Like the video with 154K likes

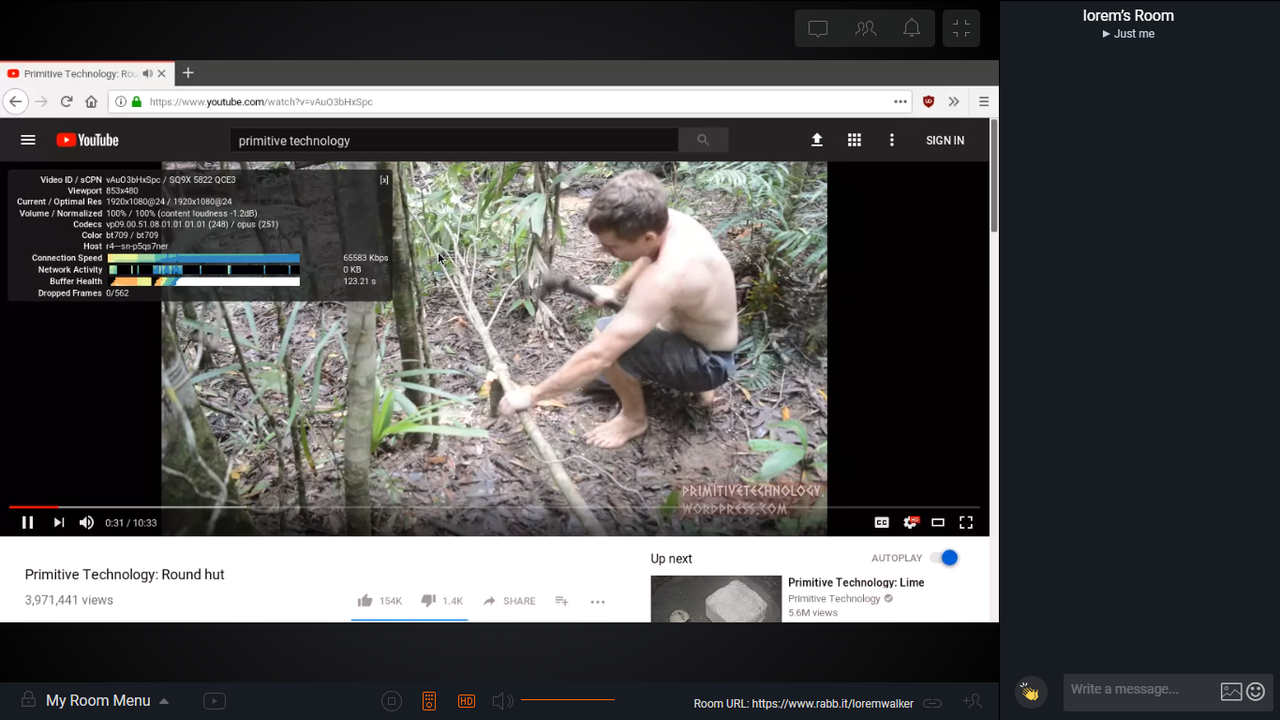coord(379,601)
